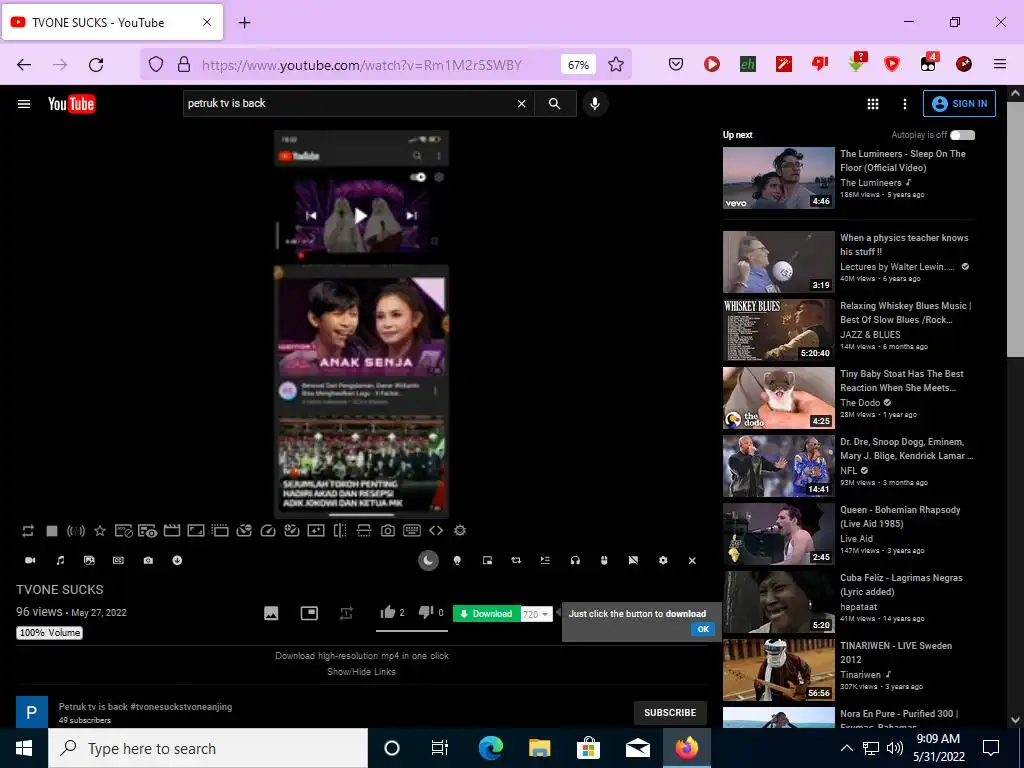The height and width of the screenshot is (768, 1024).
Task: Click the embed code brackets icon
Action: [436, 531]
